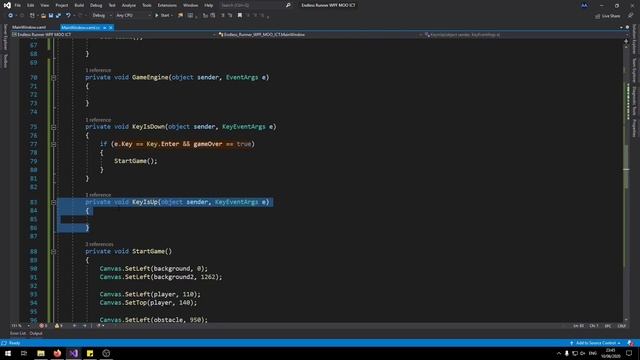Click the system tray microphone icon
This screenshot has width=640, height=360.
click(567, 353)
